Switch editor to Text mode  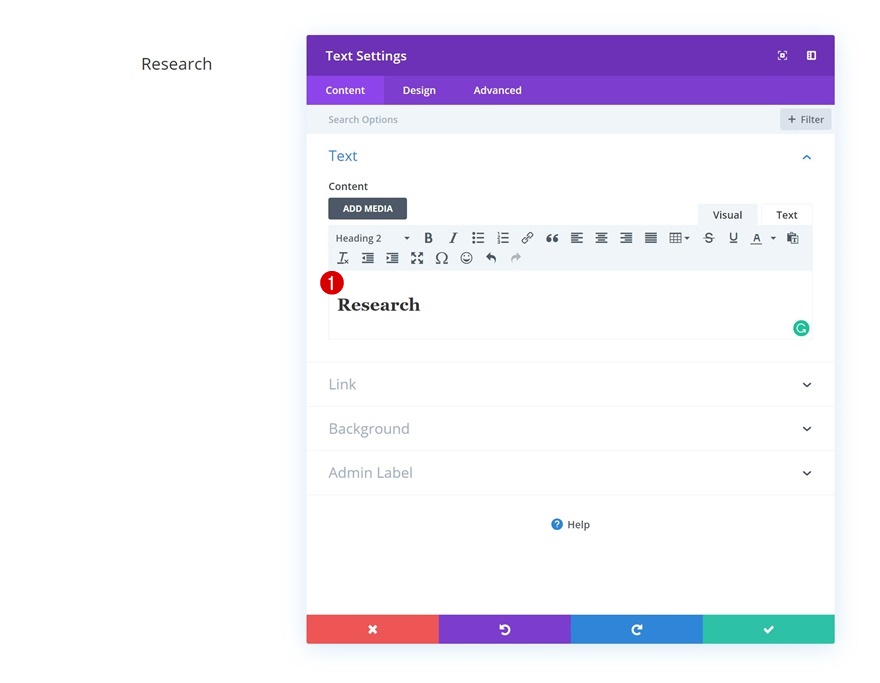click(787, 215)
